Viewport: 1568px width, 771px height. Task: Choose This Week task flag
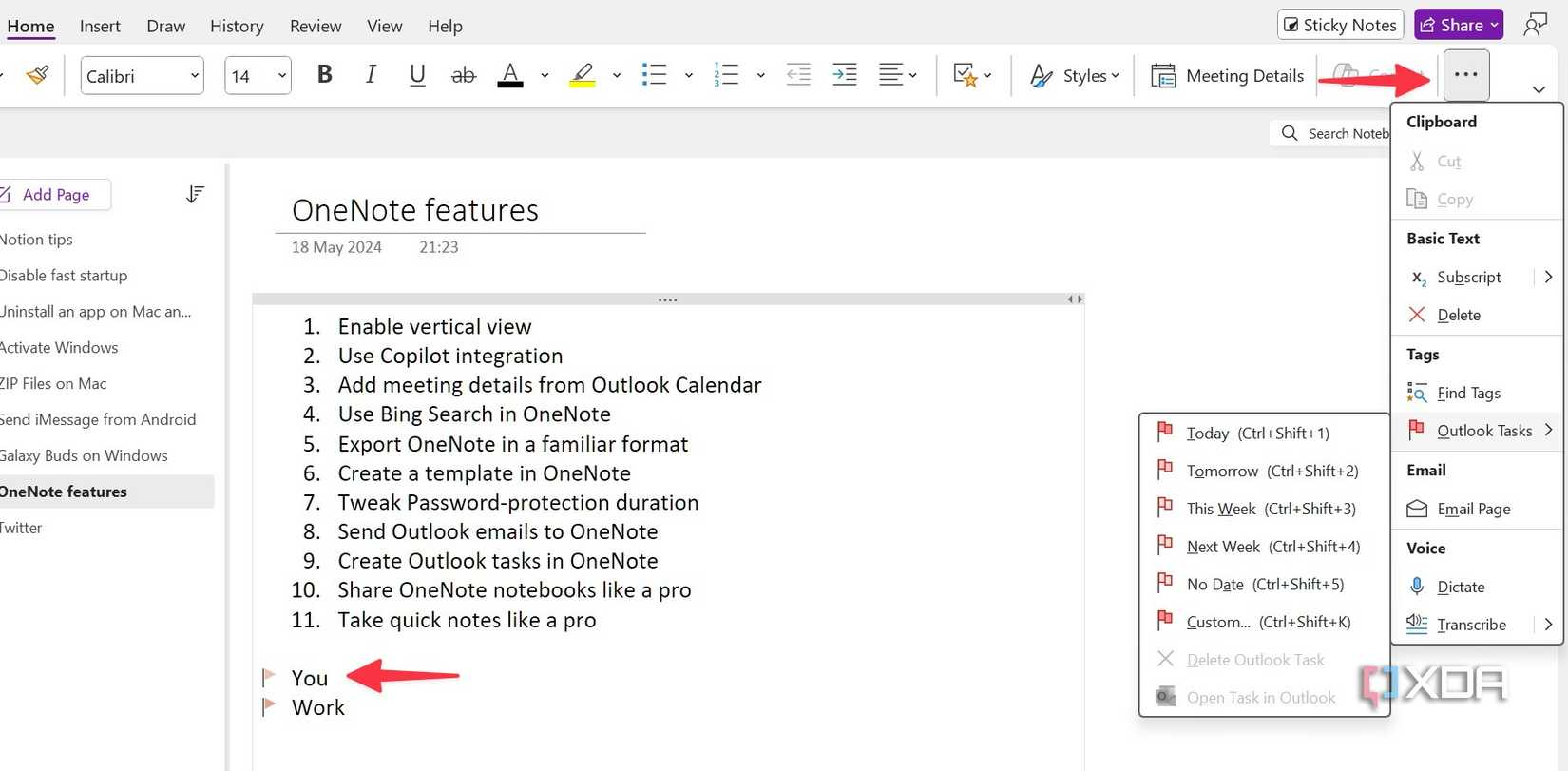pos(1264,510)
